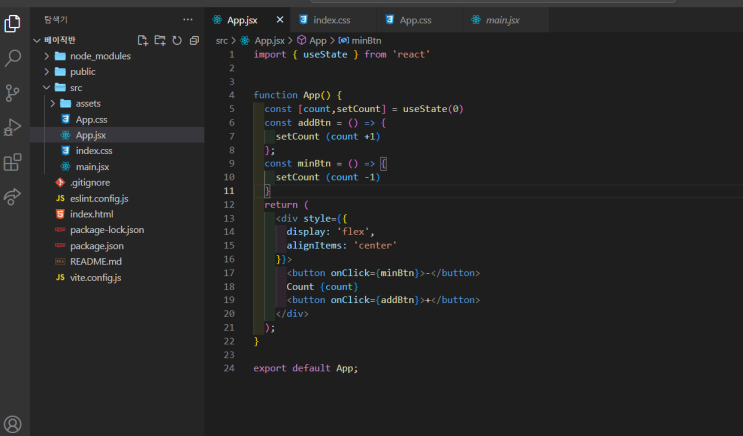Click the New File icon in explorer
743x436 pixels.
tap(143, 40)
